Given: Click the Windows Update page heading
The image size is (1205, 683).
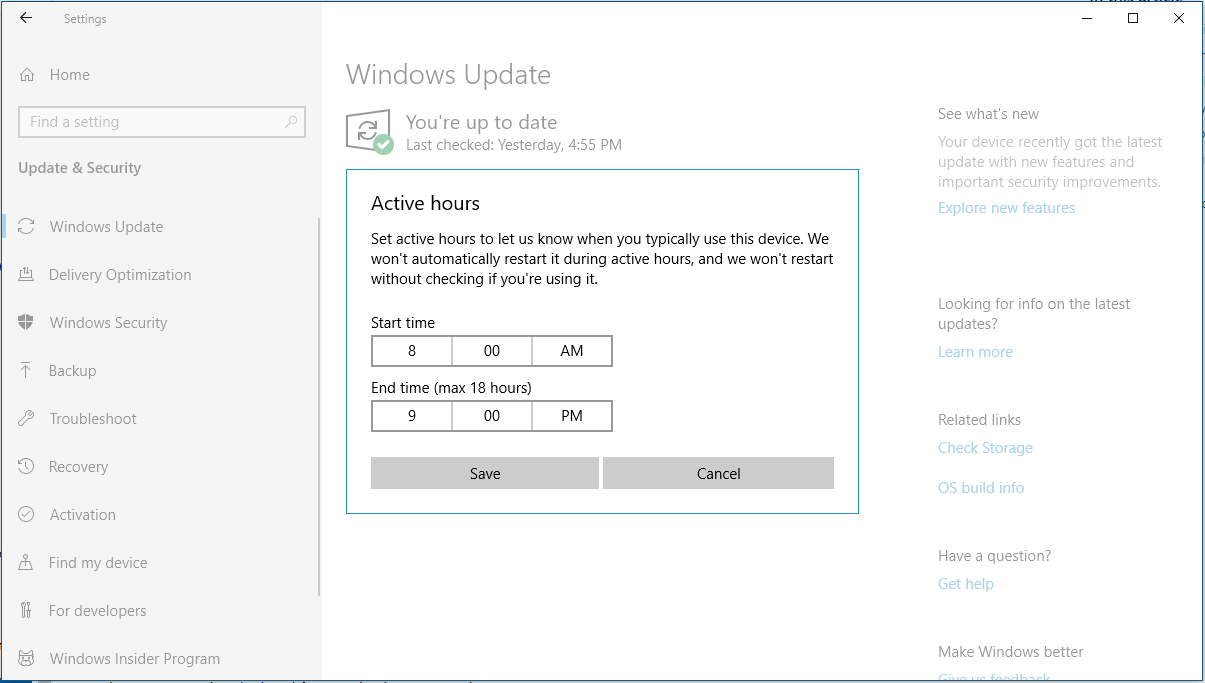Looking at the screenshot, I should pos(448,75).
